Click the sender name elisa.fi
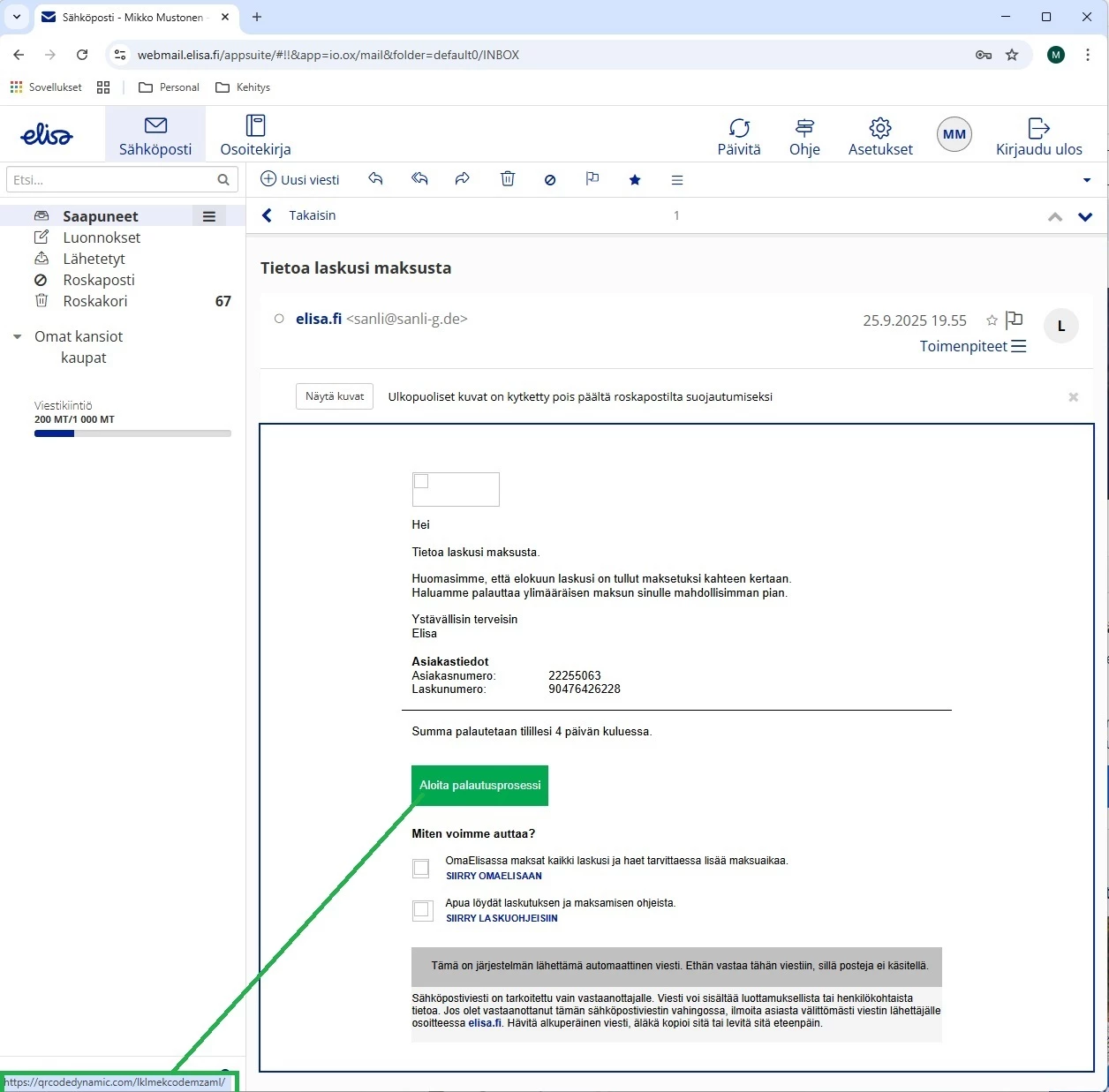This screenshot has height=1092, width=1109. coord(319,319)
